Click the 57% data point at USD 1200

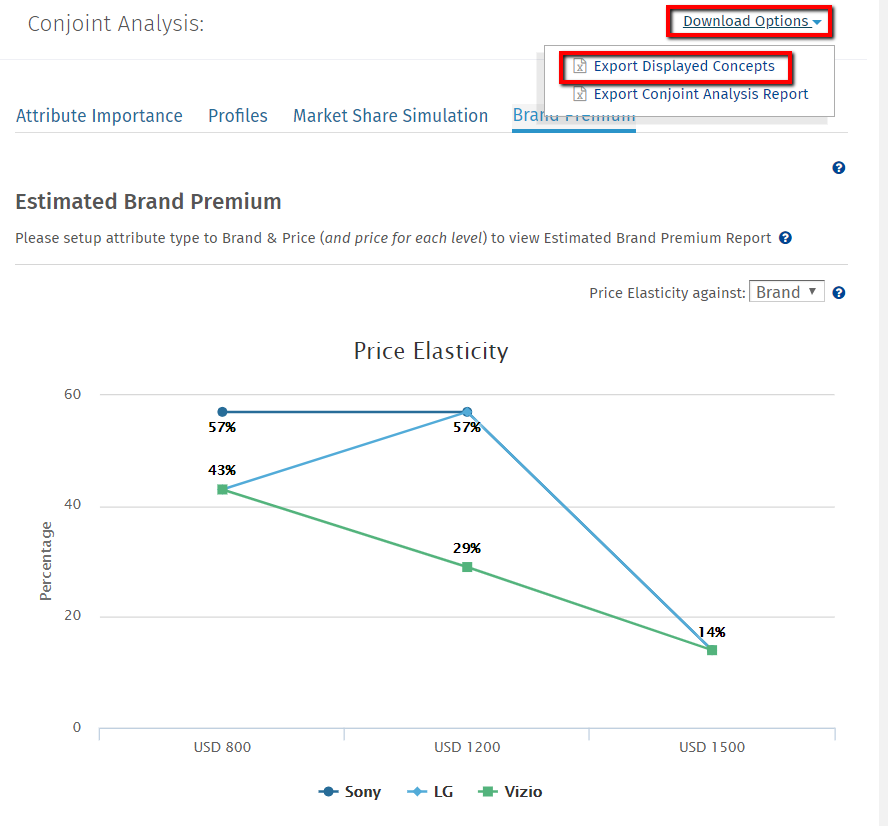point(467,412)
